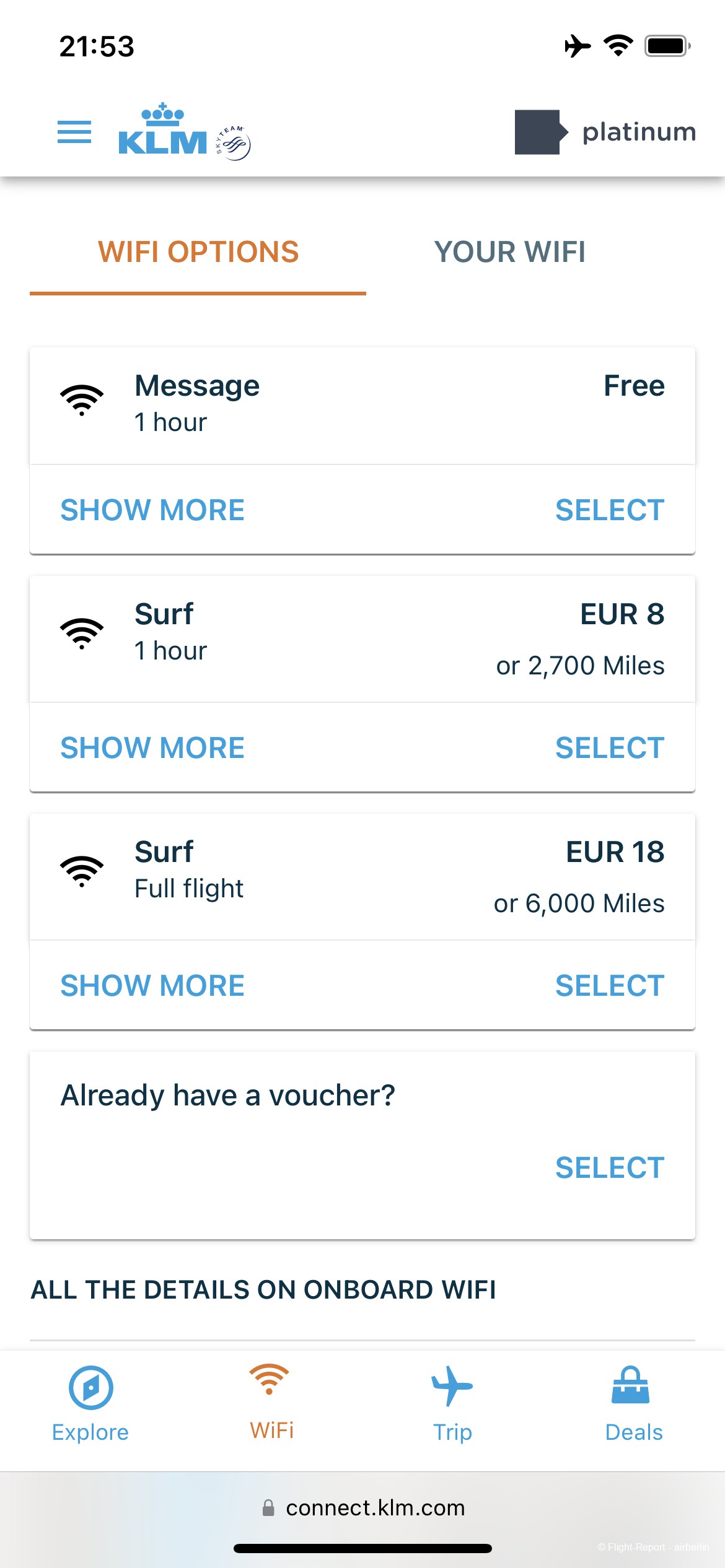The width and height of the screenshot is (725, 1568).
Task: Tap the SkyTeam logo
Action: click(x=233, y=143)
